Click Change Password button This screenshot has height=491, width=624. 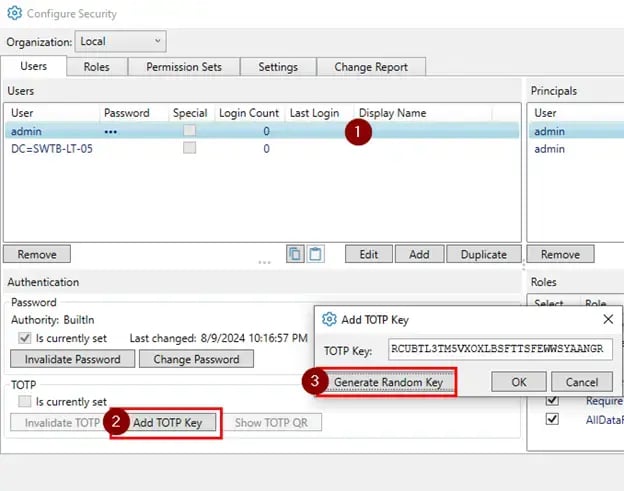(196, 359)
